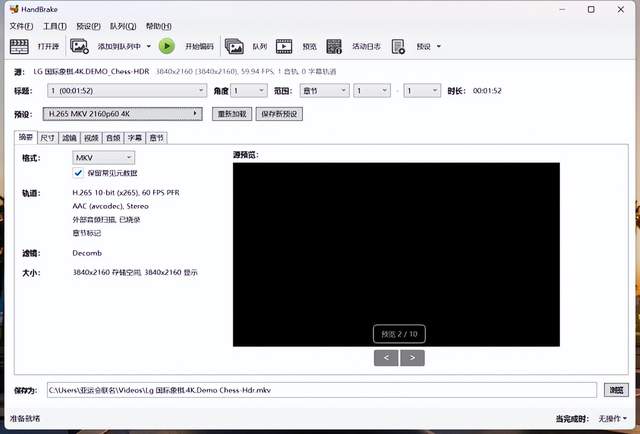Screen dimensions: 640x434
Task: Toggle the 保留常见元数据 checkbox
Action: [x=78, y=173]
